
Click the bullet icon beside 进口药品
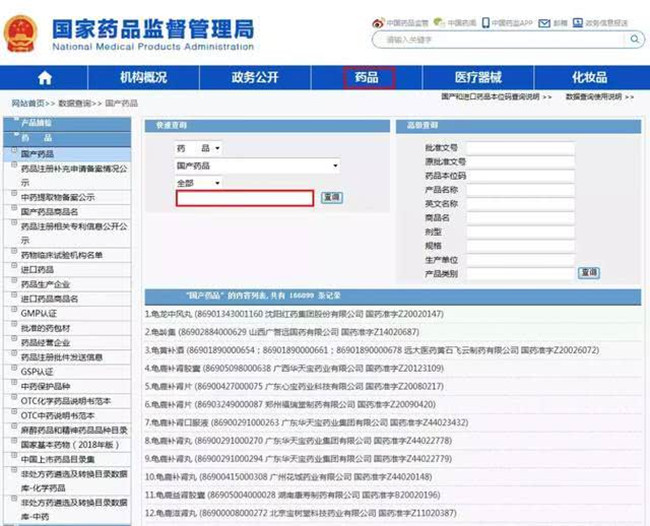pyautogui.click(x=14, y=266)
